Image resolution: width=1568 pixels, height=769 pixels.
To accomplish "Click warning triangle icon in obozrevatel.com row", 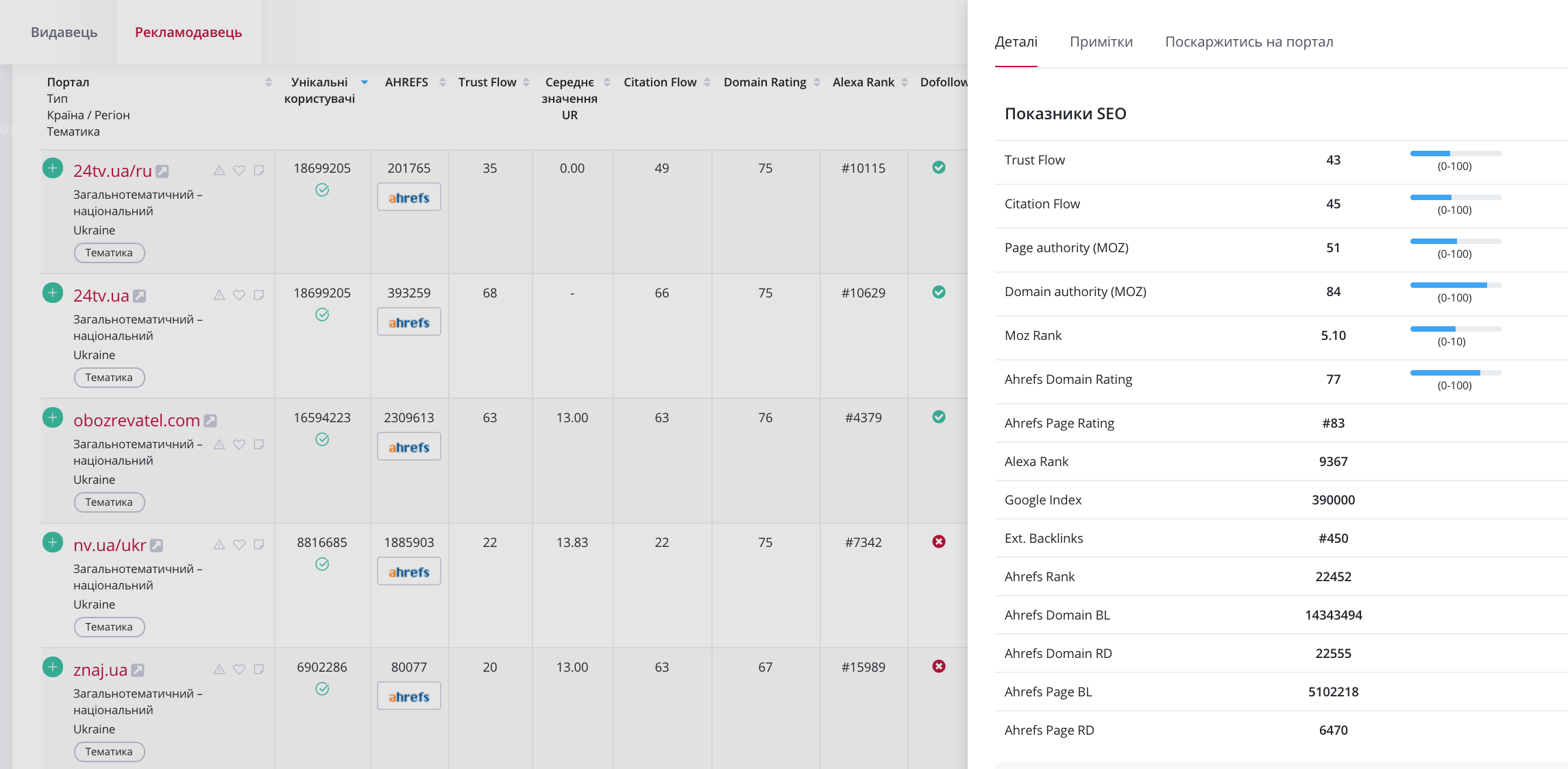I will coord(219,444).
